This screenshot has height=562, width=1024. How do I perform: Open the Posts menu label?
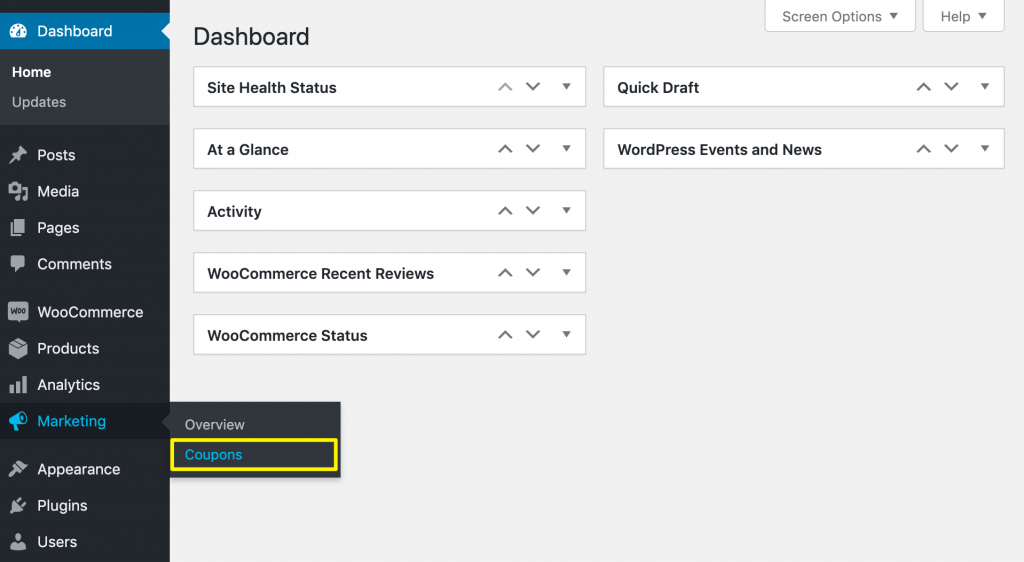click(x=56, y=155)
